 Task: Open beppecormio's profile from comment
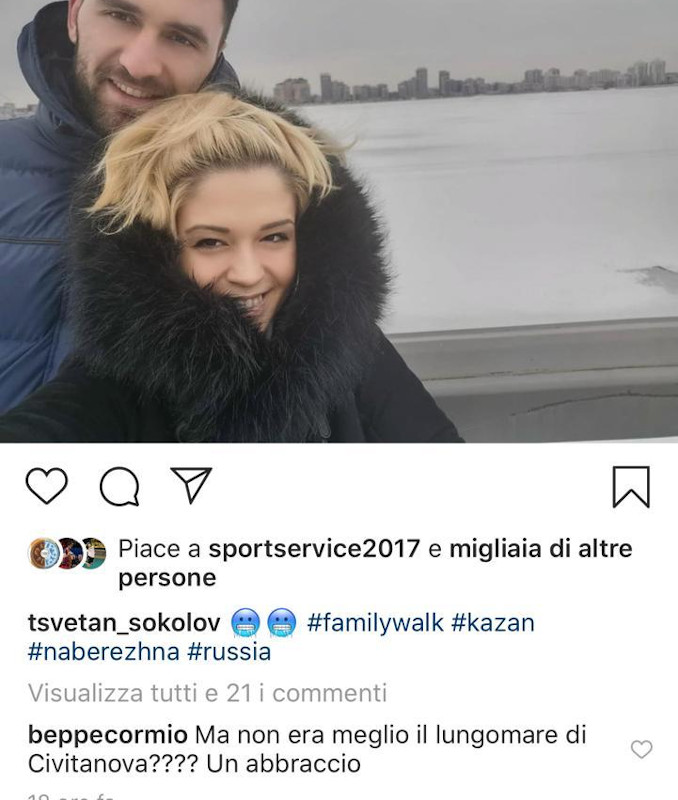(108, 735)
